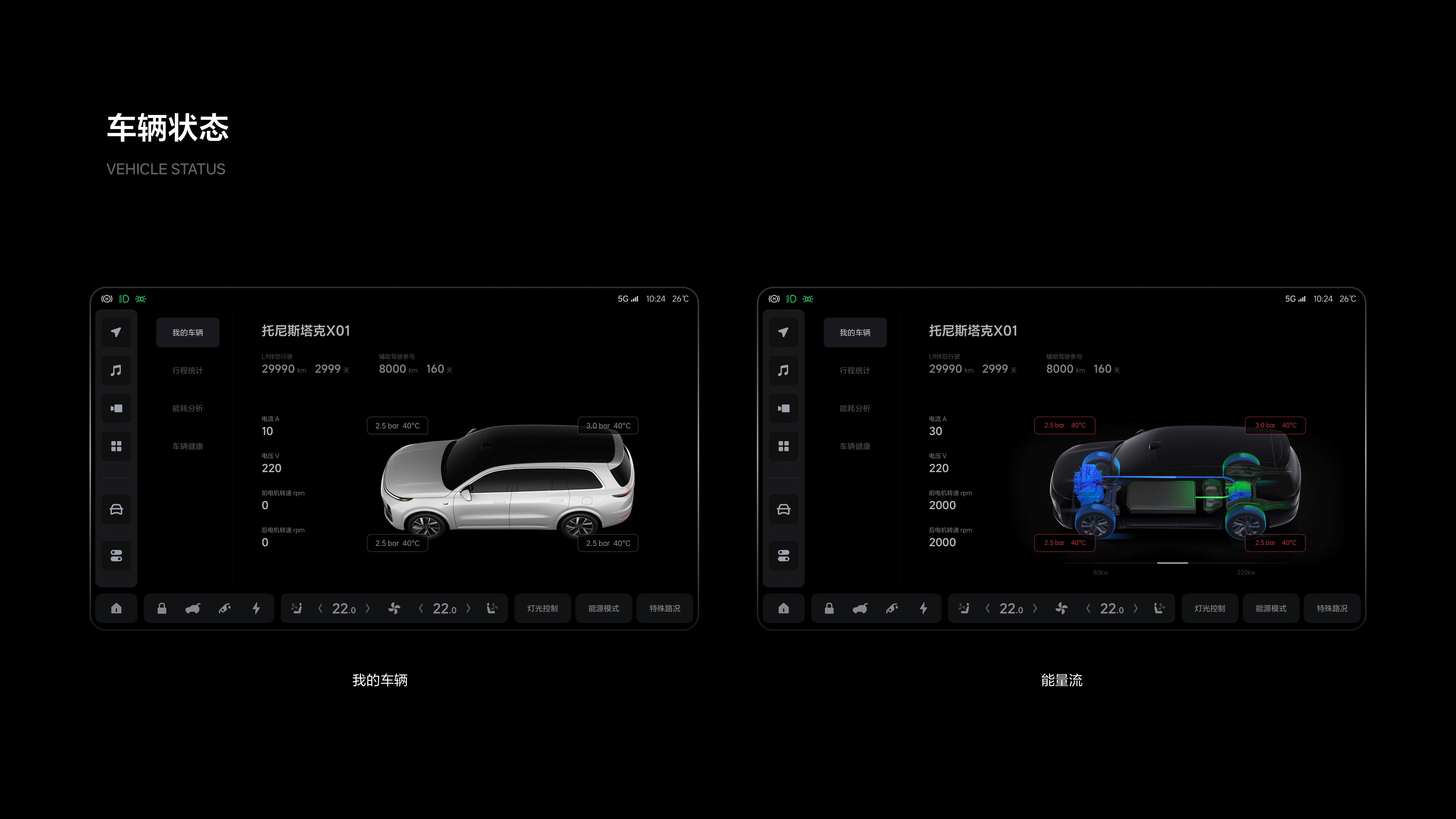
Task: Open the app grid on the 能量流 screen
Action: tap(783, 446)
